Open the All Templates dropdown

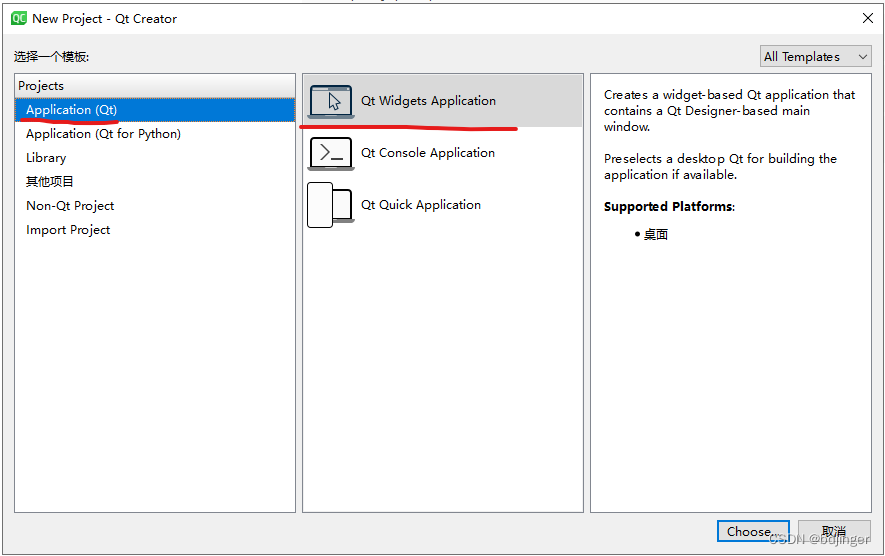click(x=815, y=56)
